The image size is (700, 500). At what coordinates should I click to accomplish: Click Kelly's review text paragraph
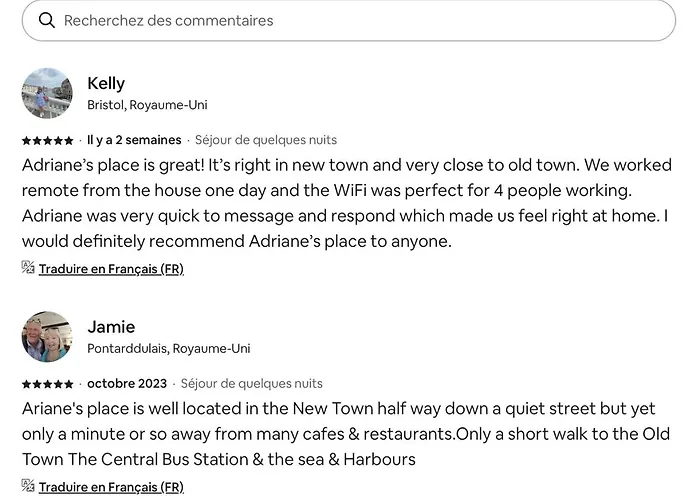pos(346,202)
